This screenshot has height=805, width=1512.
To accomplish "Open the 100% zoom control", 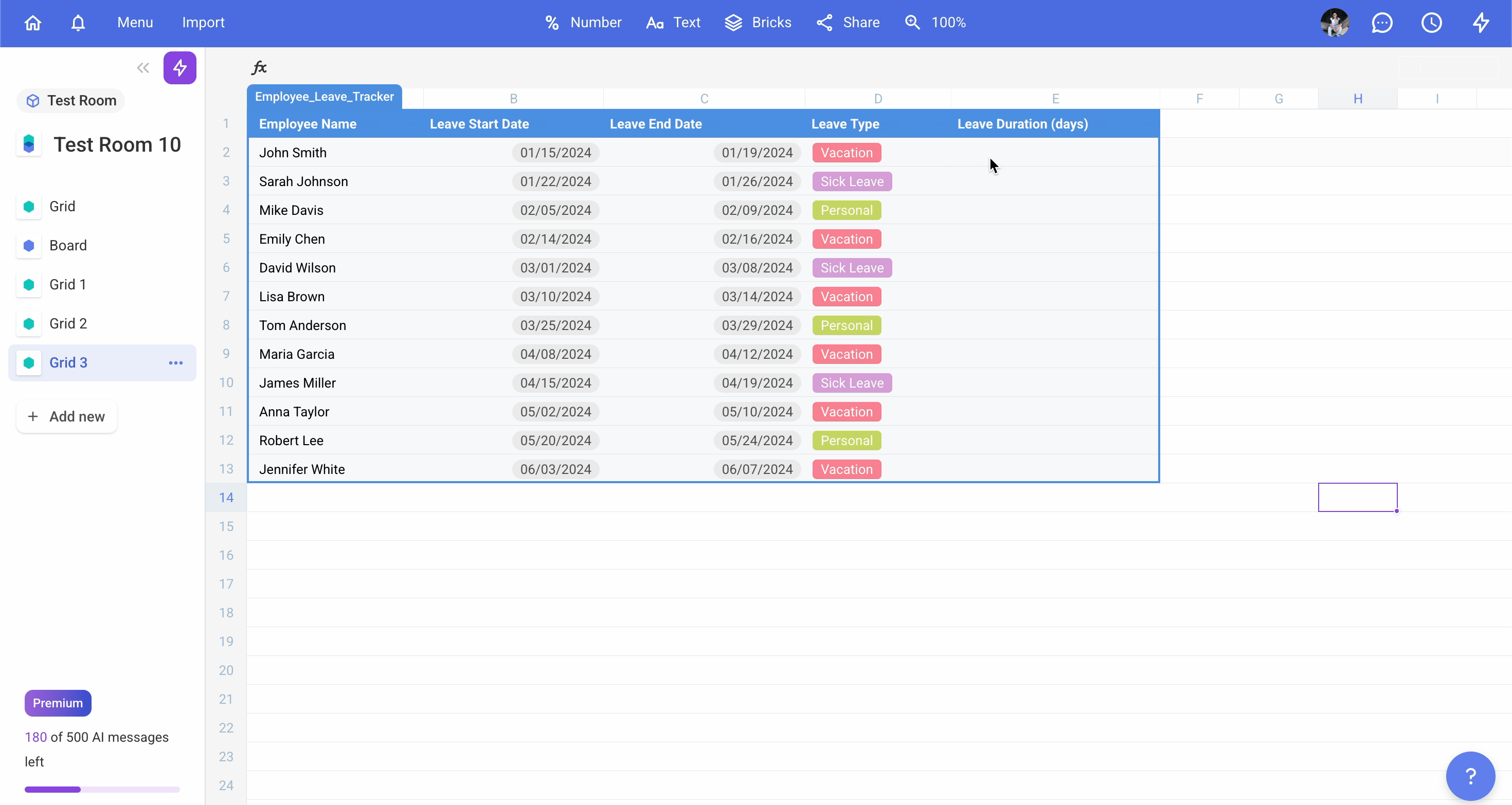I will [935, 23].
